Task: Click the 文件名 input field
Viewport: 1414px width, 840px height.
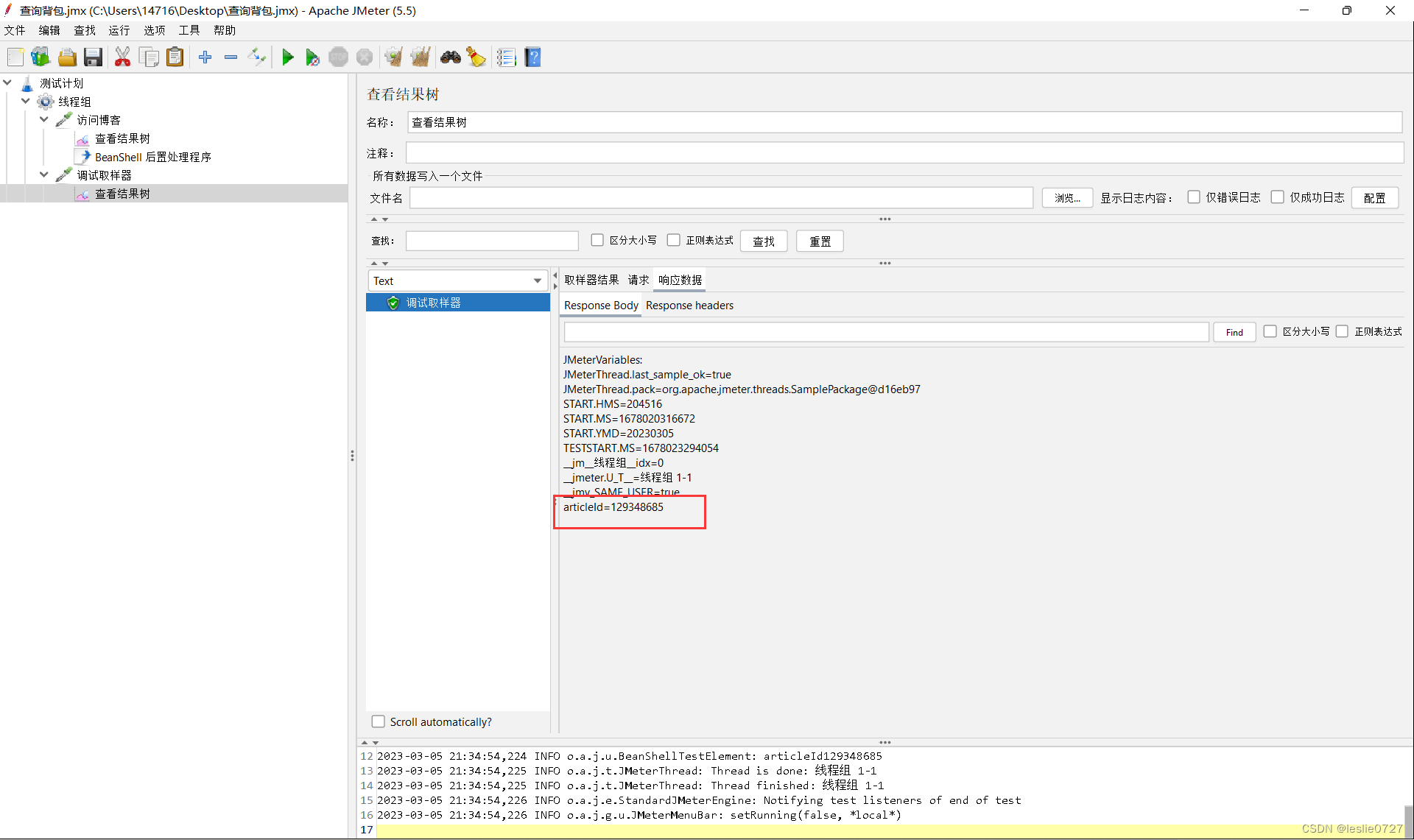Action: [x=722, y=198]
